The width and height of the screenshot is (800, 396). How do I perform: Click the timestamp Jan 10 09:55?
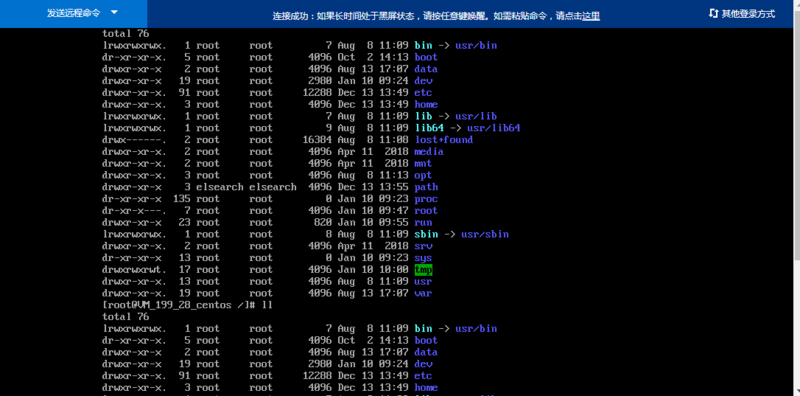pyautogui.click(x=373, y=222)
